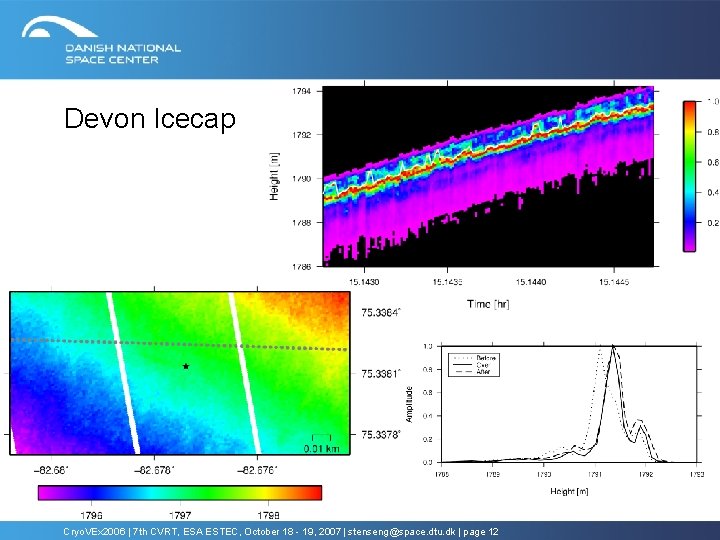
Task: Click the 'Time [hr]' axis label
Action: coord(488,304)
